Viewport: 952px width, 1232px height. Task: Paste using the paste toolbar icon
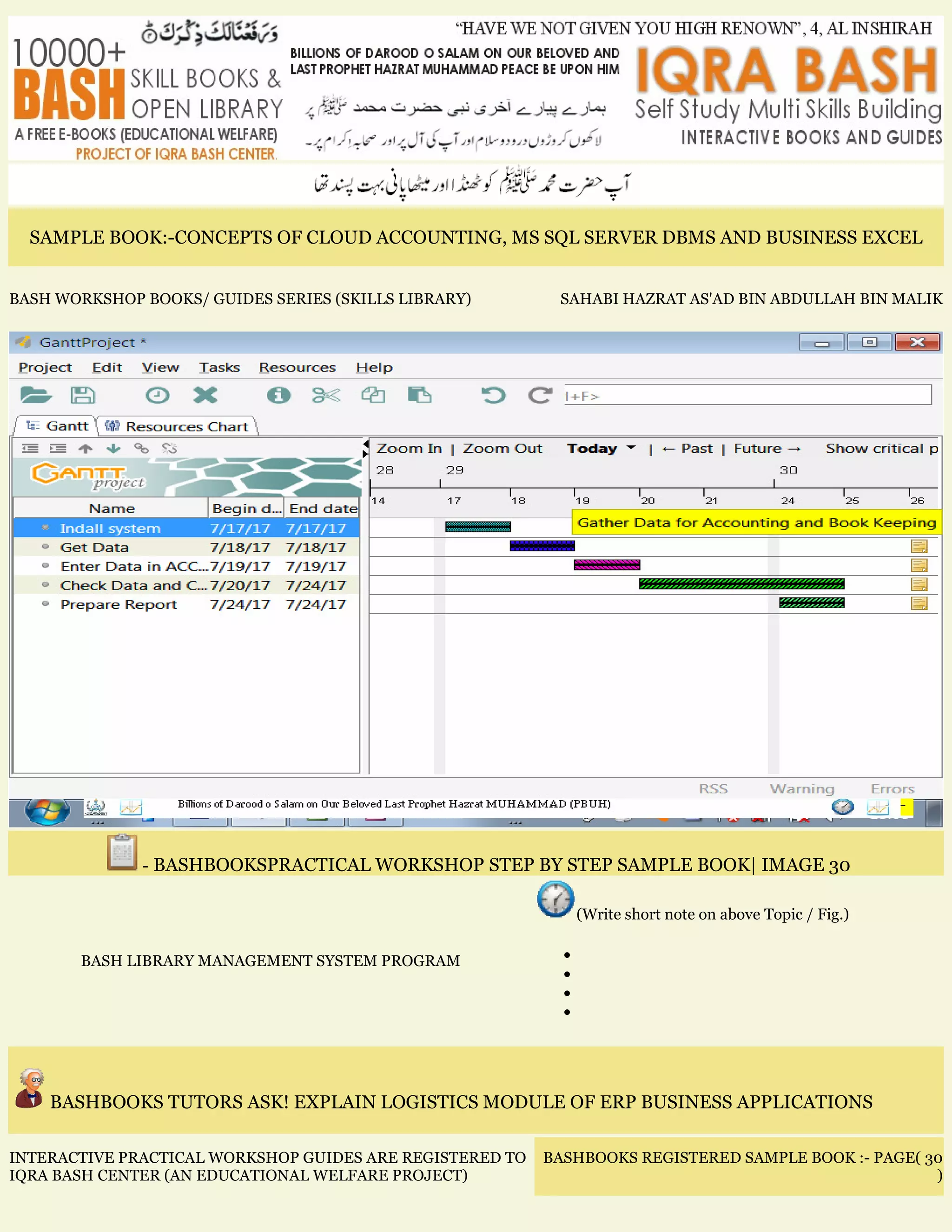(x=420, y=395)
